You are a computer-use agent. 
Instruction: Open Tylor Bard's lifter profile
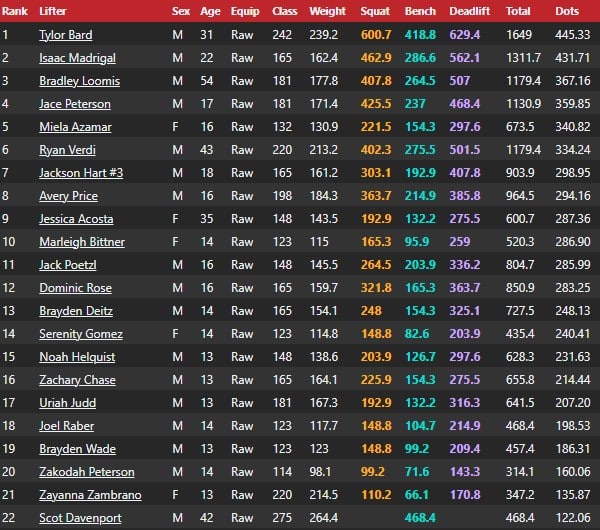point(65,35)
